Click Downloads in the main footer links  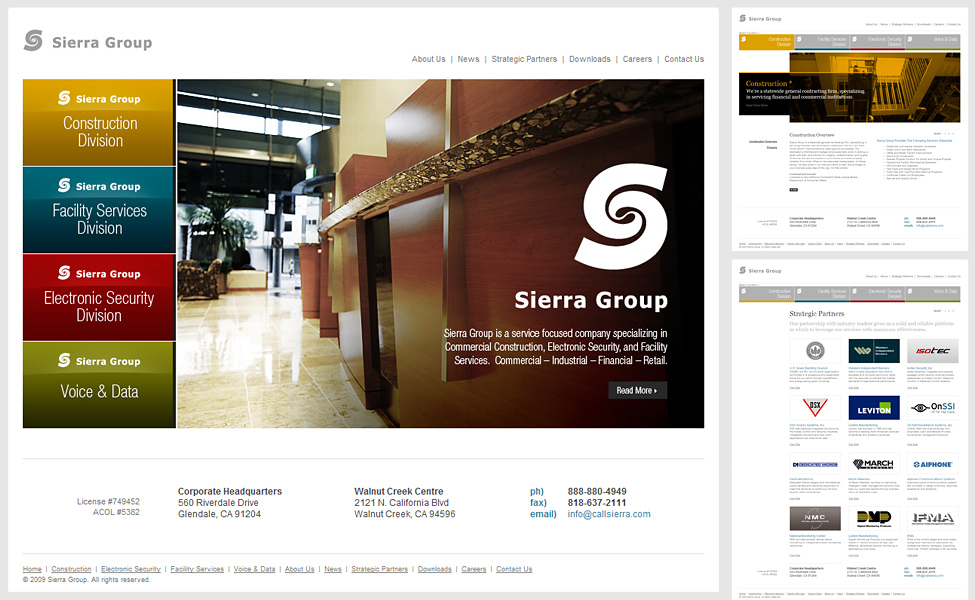click(435, 569)
